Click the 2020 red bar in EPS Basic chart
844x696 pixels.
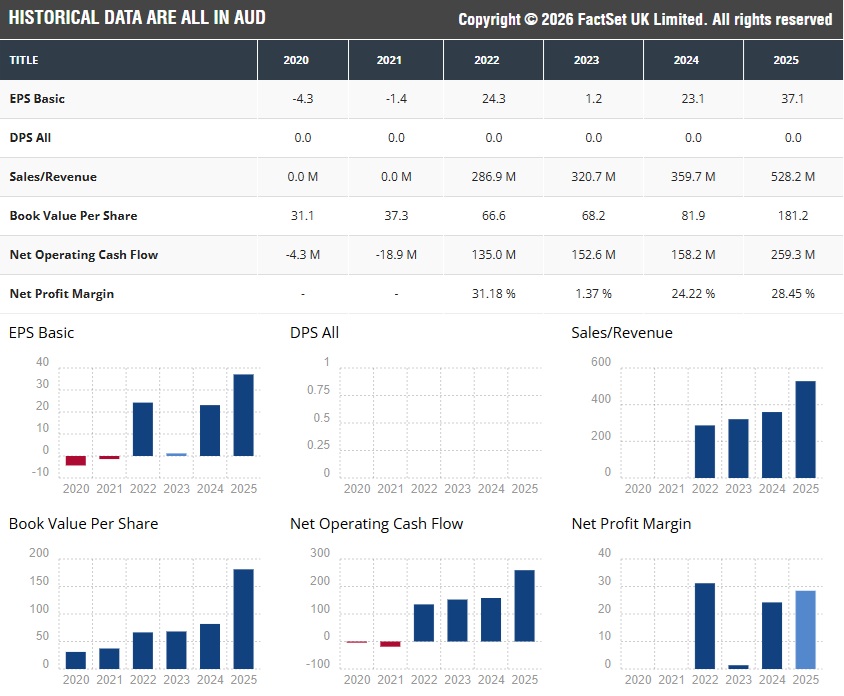coord(76,461)
